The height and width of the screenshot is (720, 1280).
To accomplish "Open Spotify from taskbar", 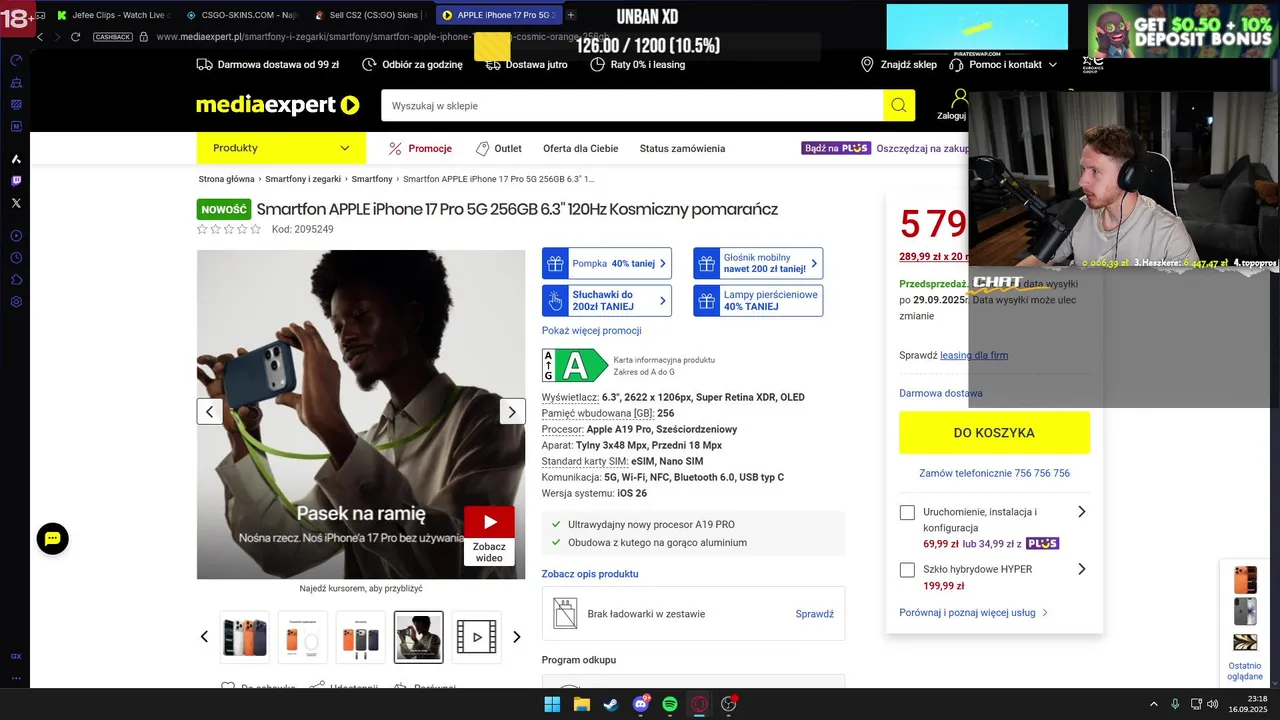I will coord(670,704).
